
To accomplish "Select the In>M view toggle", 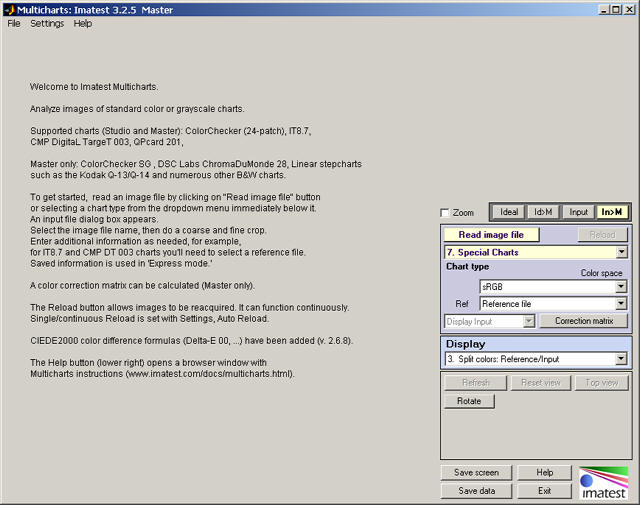I will (x=611, y=212).
